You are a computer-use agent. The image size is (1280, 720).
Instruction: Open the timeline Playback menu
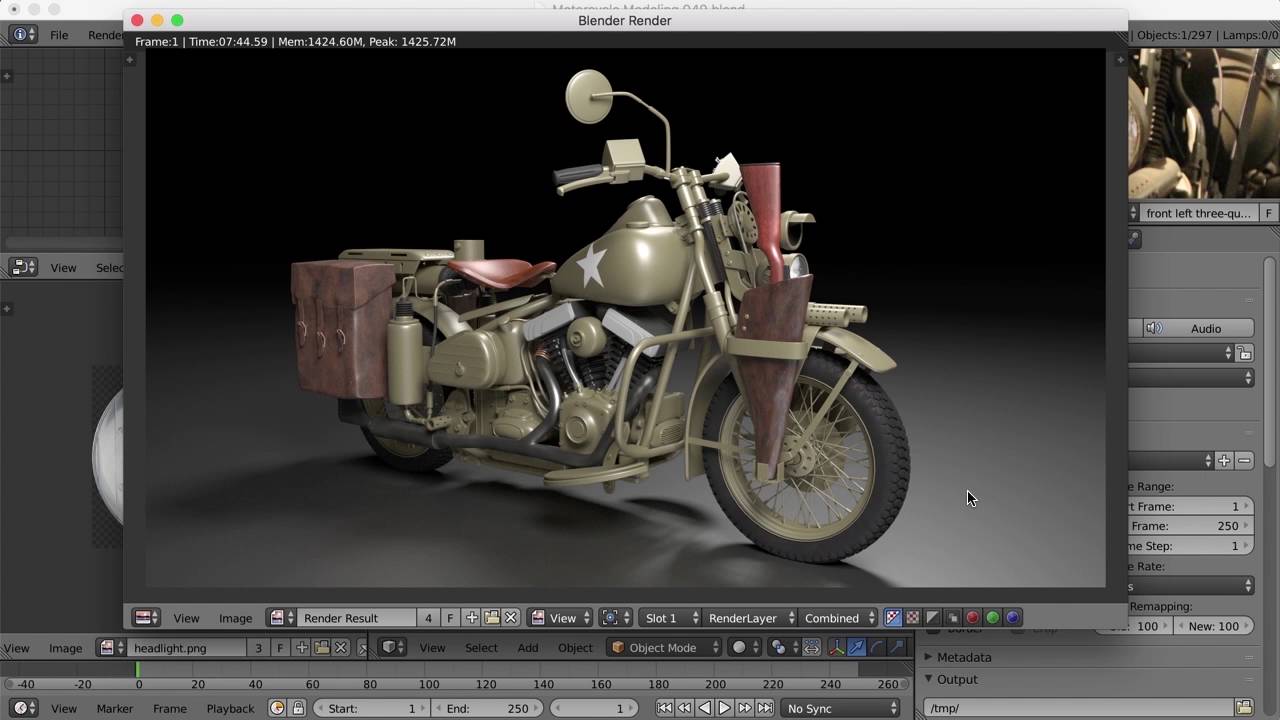click(x=230, y=708)
